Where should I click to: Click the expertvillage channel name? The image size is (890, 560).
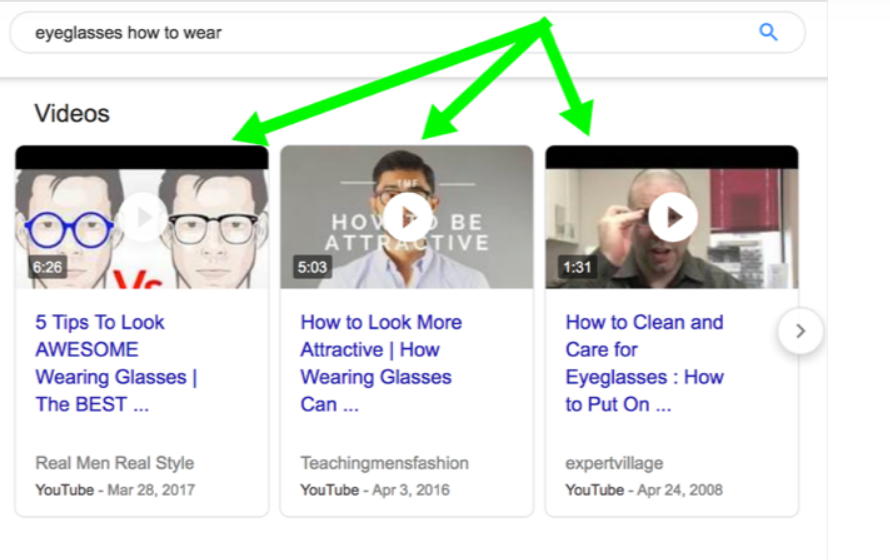[x=614, y=463]
